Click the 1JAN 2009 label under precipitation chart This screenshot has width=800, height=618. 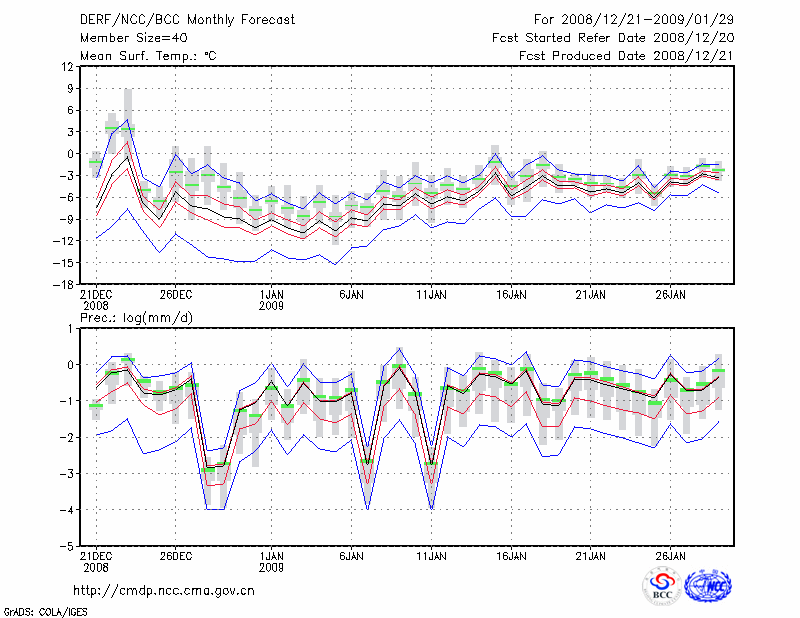tap(270, 562)
